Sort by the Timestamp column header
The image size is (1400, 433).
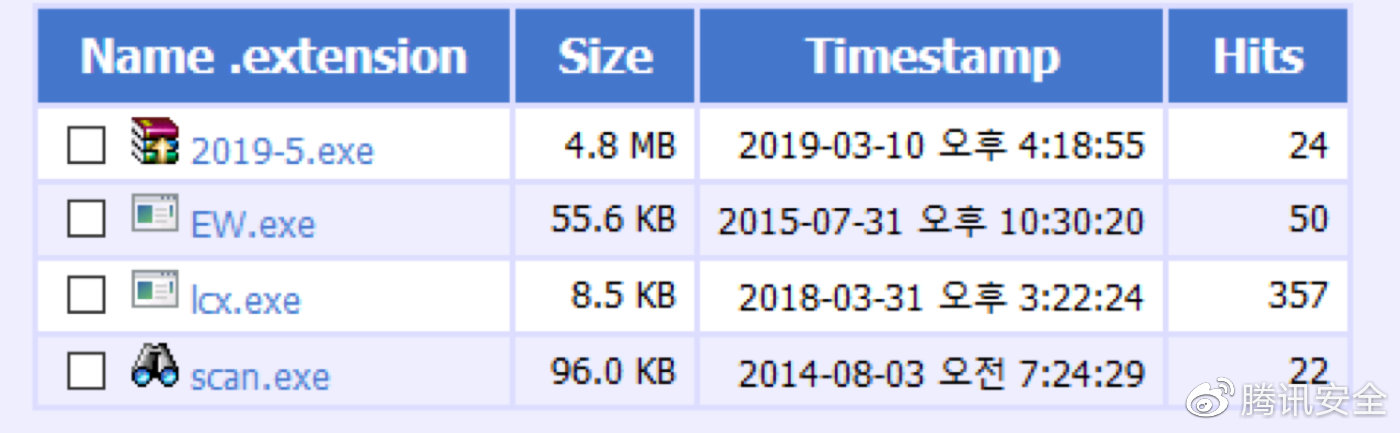(931, 56)
